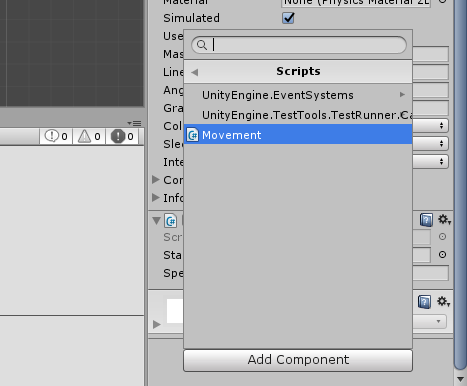This screenshot has width=467, height=386.
Task: Click the Movement C# file icon
Action: pyautogui.click(x=192, y=135)
